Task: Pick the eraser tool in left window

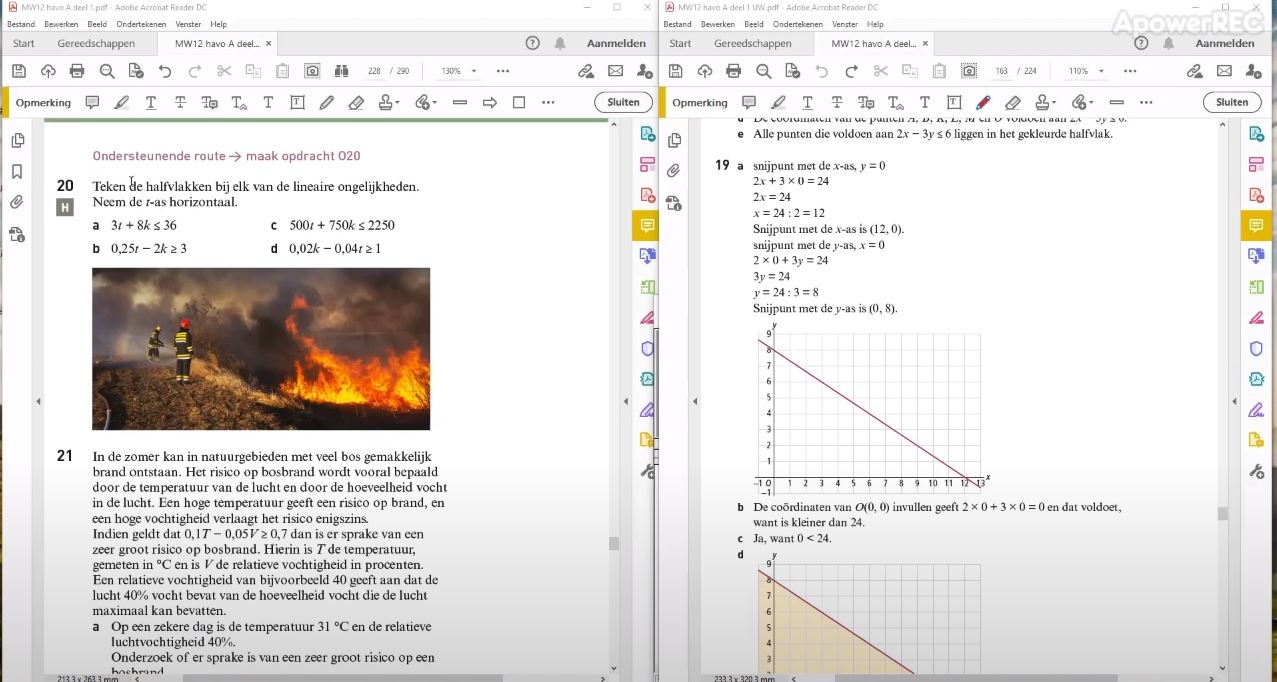Action: click(356, 102)
